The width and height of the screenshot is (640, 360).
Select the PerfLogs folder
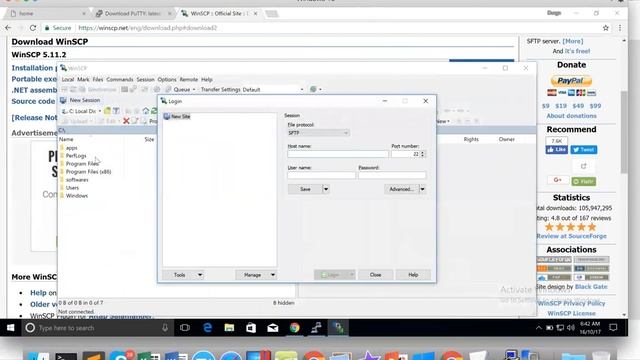(x=76, y=156)
